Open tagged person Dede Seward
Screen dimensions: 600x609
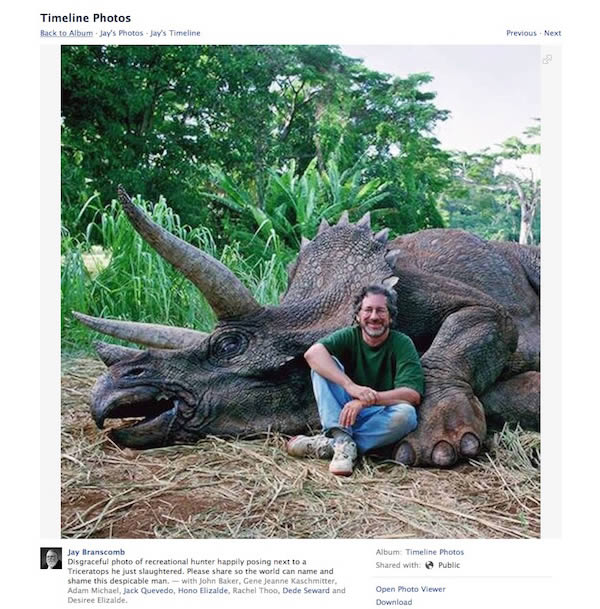[x=306, y=591]
